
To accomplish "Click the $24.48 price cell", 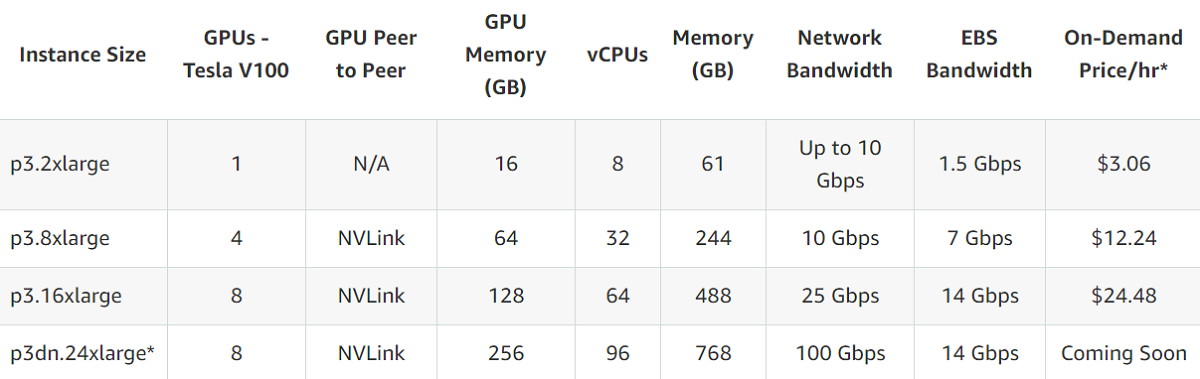I will click(x=1124, y=296).
